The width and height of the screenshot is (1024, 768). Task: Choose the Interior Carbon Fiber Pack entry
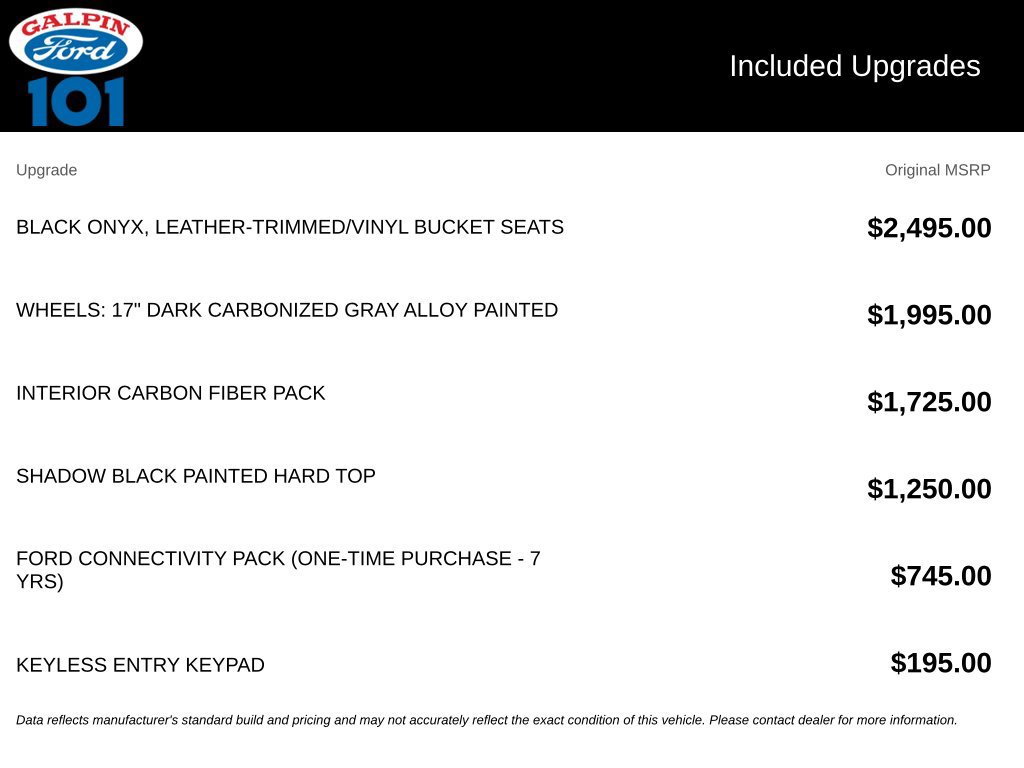[x=170, y=392]
